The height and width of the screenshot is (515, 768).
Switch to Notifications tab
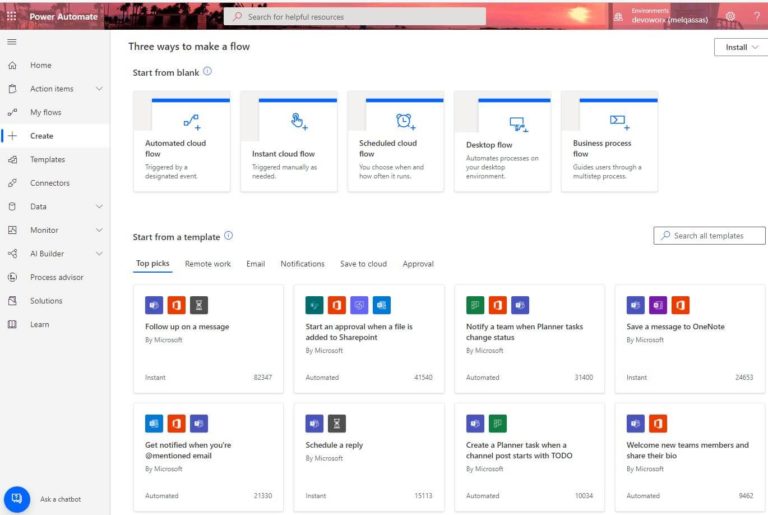(302, 264)
